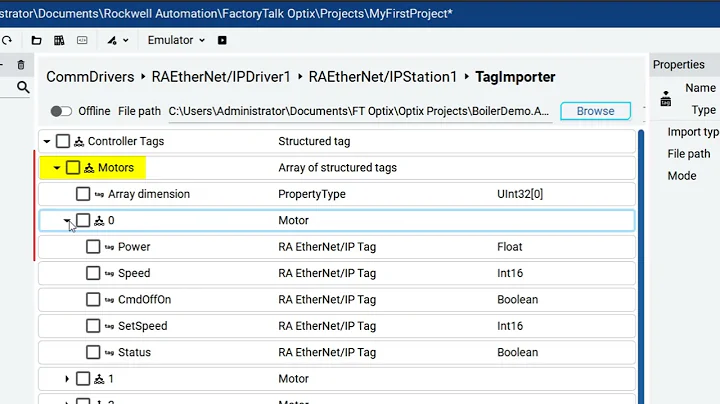
Task: Click the Motors tree label
Action: click(x=116, y=168)
